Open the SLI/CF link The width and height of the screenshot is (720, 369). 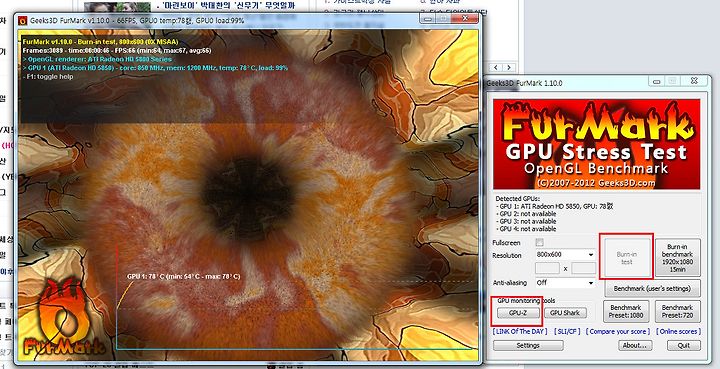click(568, 331)
